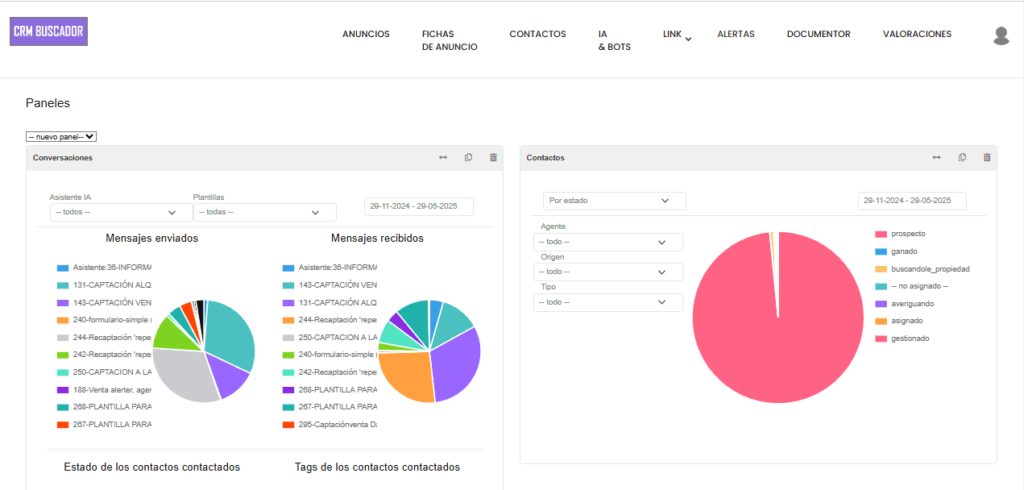Go to the CONTACTOS menu

537,34
